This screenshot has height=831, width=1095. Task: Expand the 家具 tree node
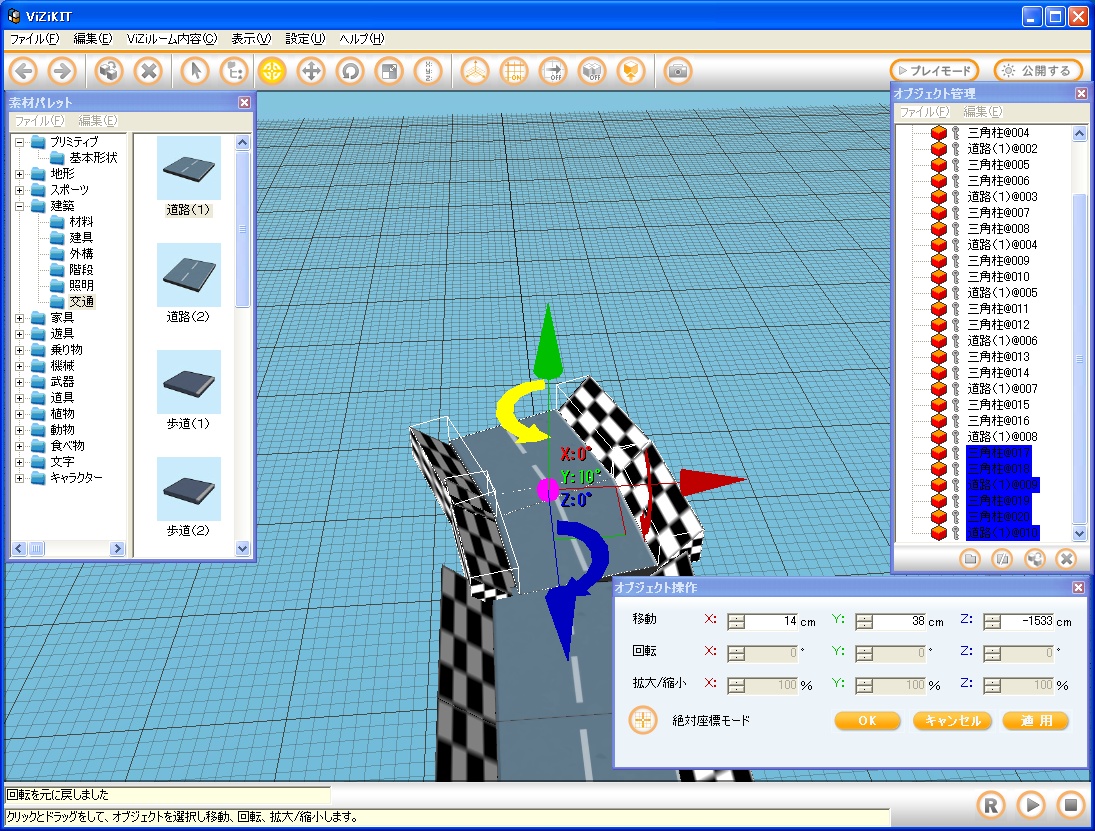click(x=20, y=318)
